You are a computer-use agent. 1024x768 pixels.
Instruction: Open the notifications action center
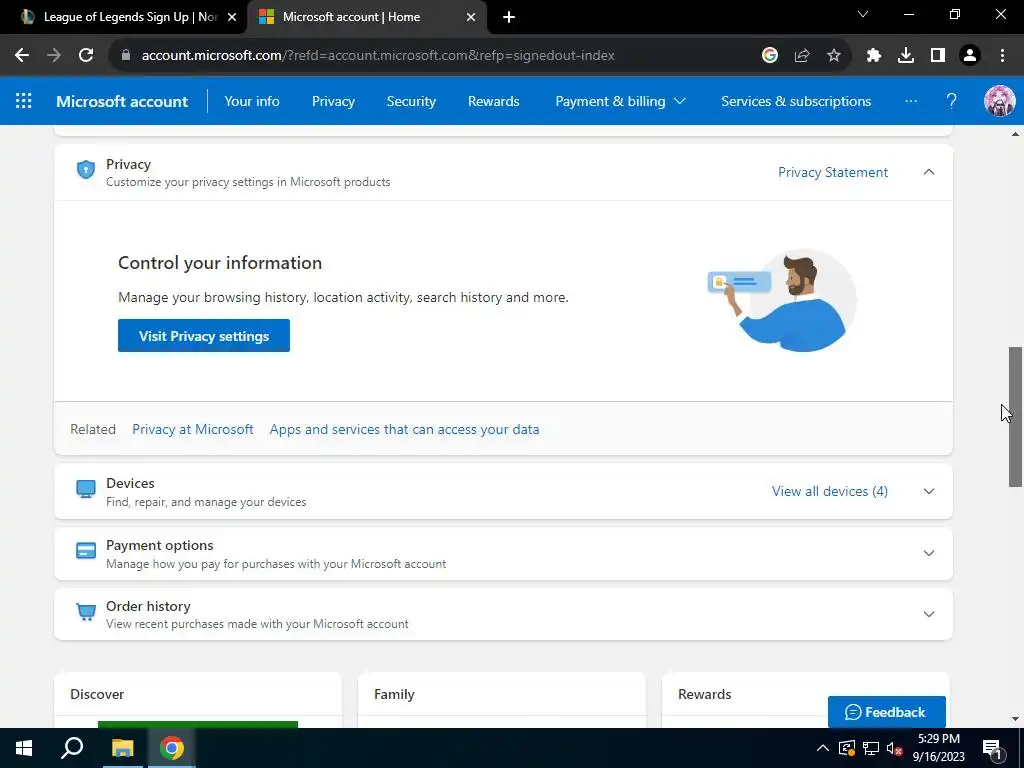[x=993, y=748]
